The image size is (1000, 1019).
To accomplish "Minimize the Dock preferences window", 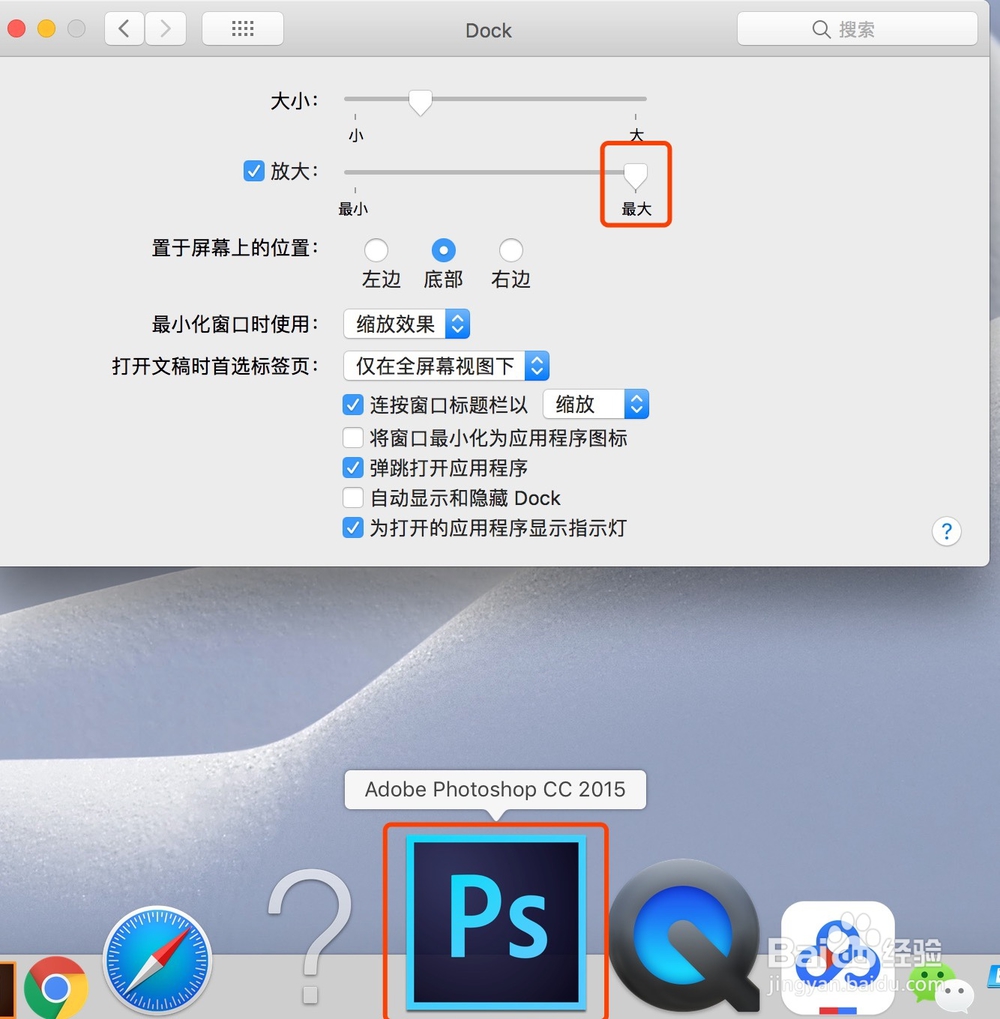I will (x=46, y=29).
